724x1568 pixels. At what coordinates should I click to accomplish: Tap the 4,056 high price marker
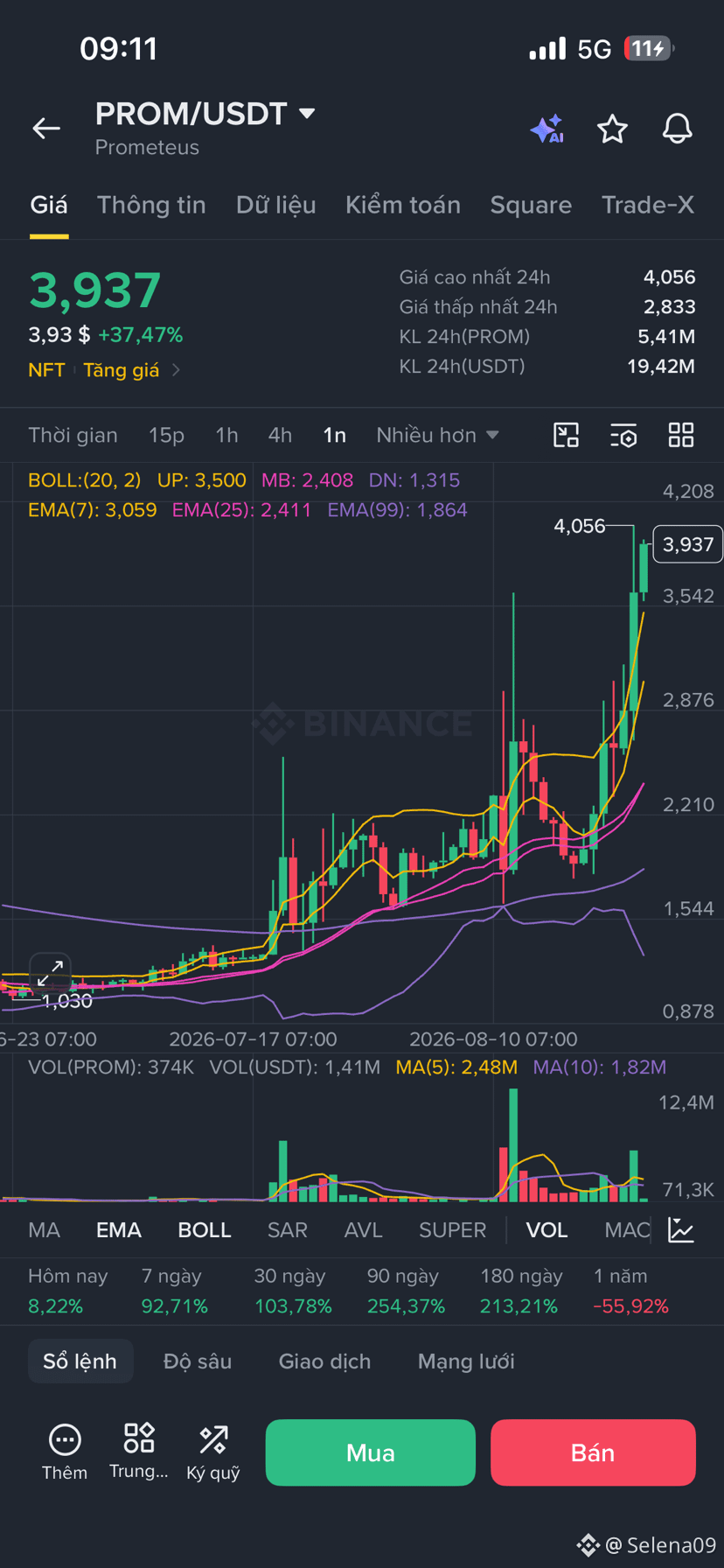580,526
